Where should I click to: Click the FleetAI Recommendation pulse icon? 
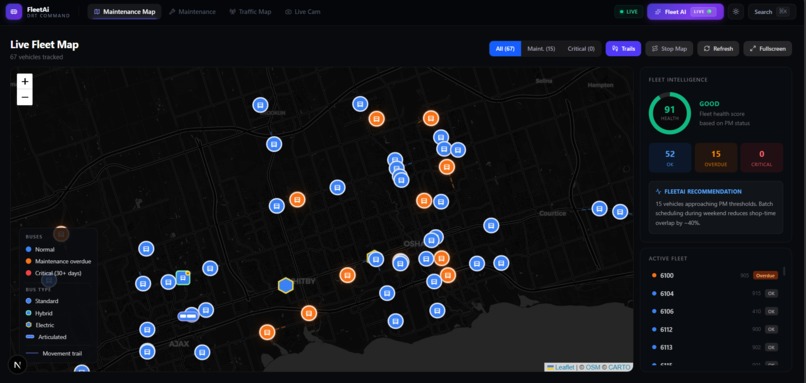click(x=659, y=191)
